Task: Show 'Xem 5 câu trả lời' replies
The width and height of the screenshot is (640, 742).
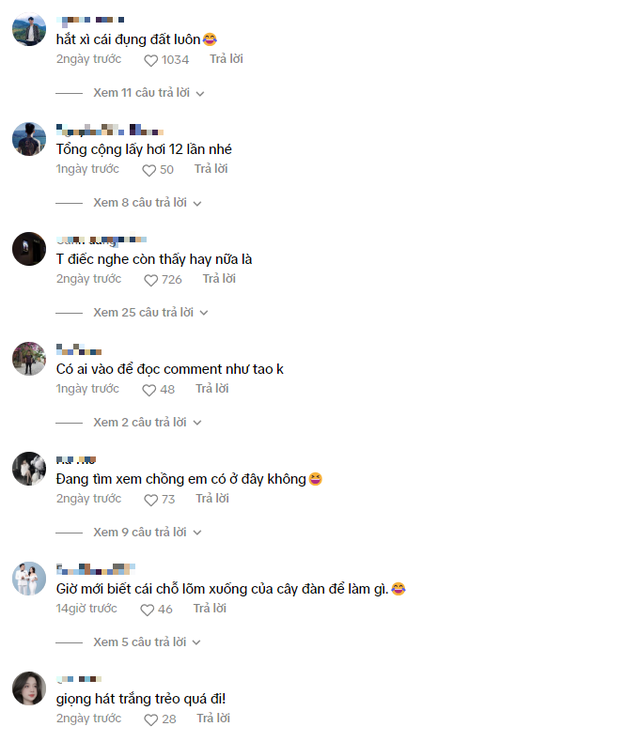Action: pos(147,642)
